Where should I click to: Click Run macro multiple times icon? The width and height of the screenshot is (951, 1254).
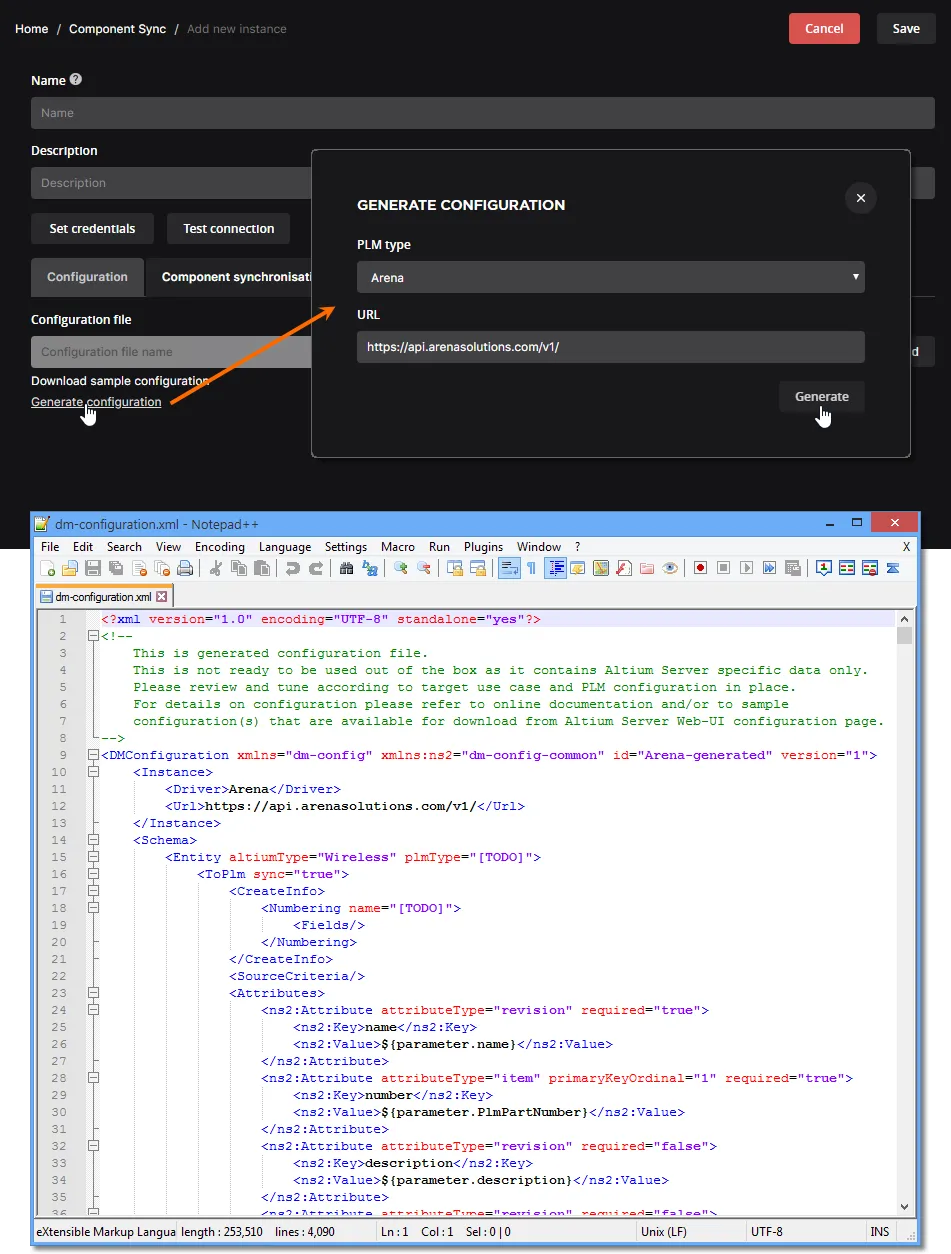pyautogui.click(x=769, y=568)
